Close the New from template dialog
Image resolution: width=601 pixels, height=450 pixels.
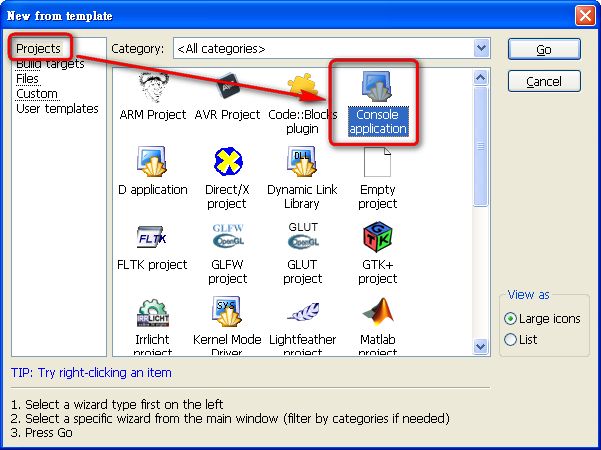coord(585,16)
